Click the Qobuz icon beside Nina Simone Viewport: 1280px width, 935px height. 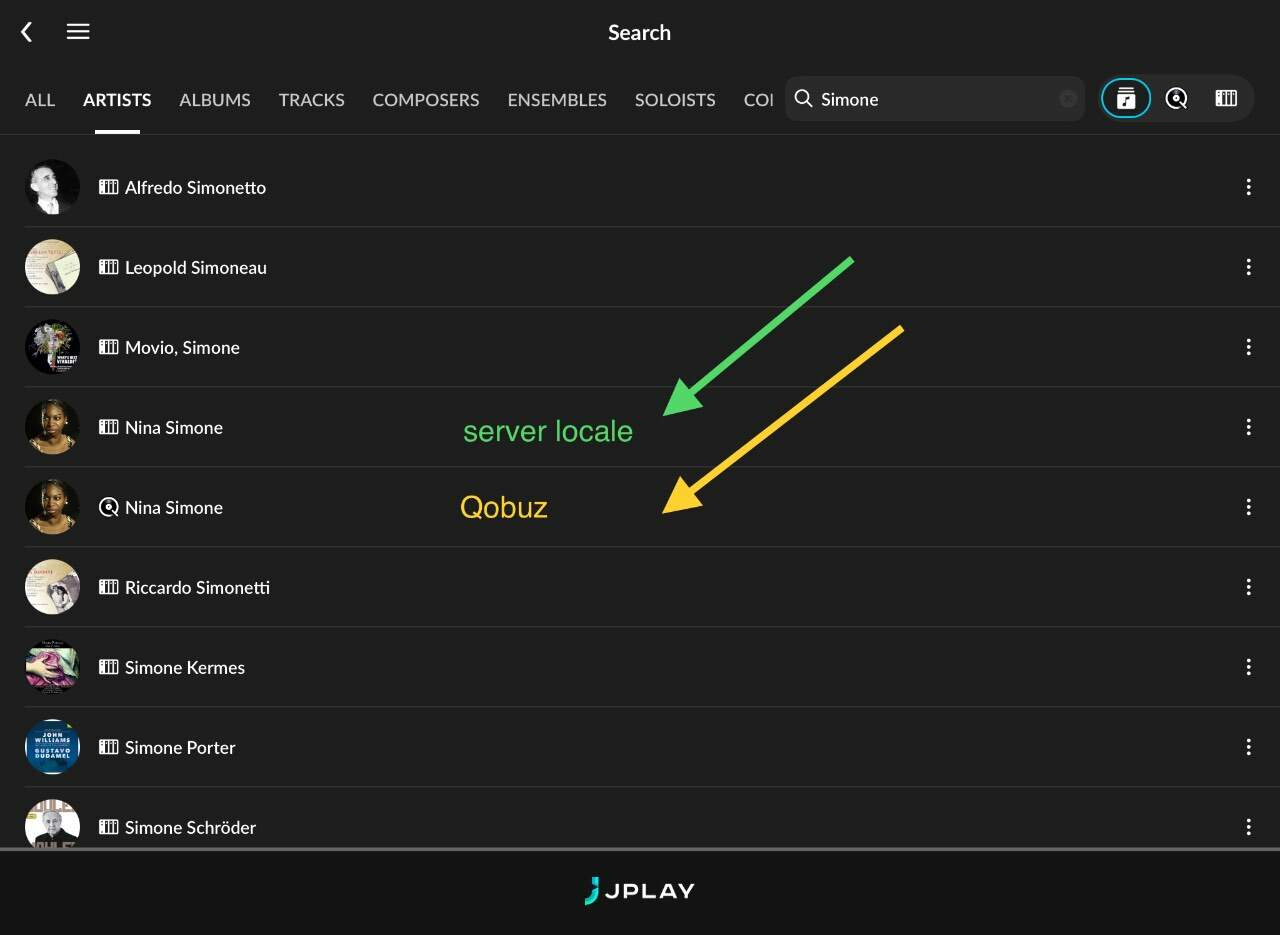coord(109,507)
